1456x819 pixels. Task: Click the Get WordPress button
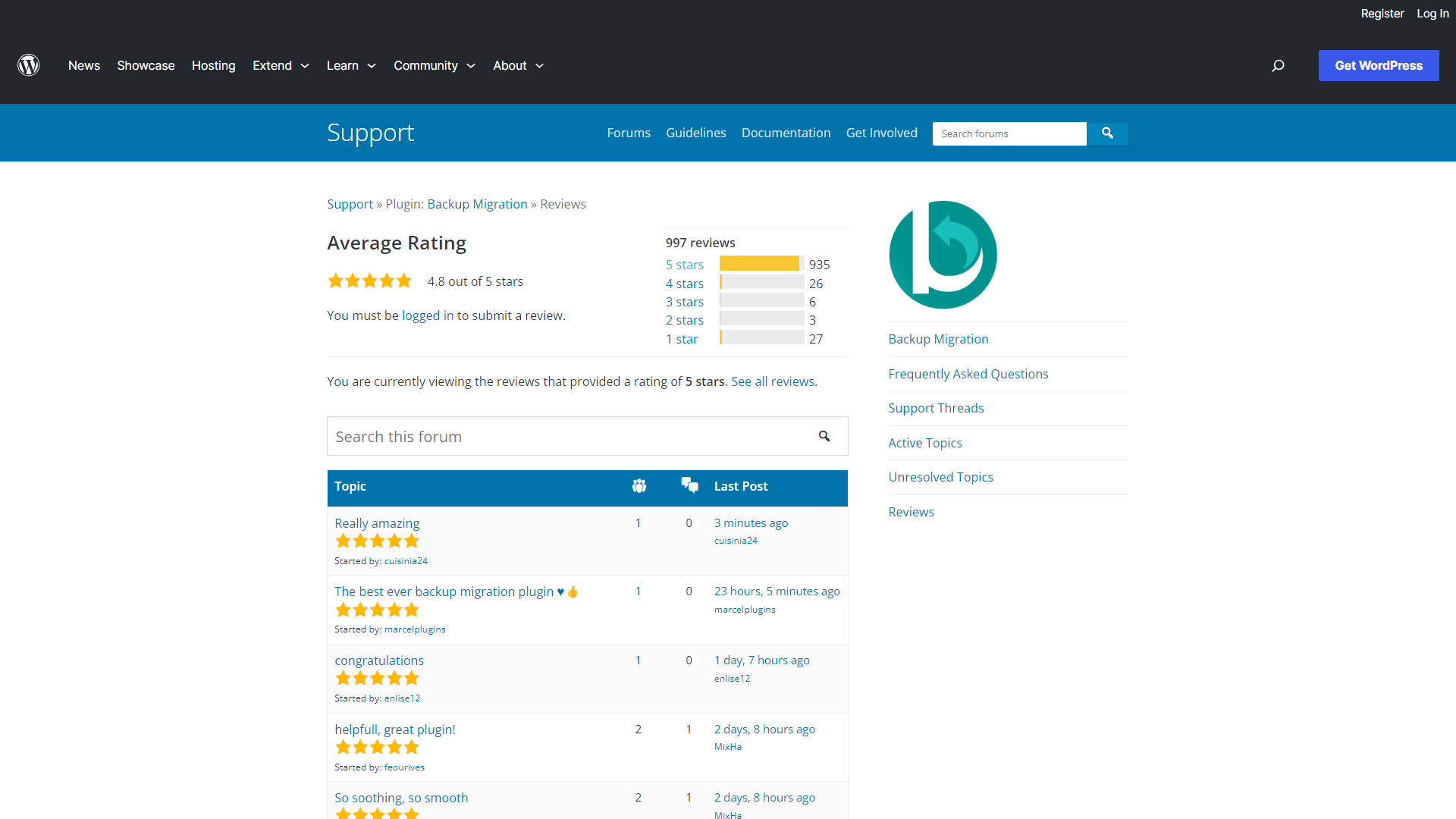coord(1378,66)
